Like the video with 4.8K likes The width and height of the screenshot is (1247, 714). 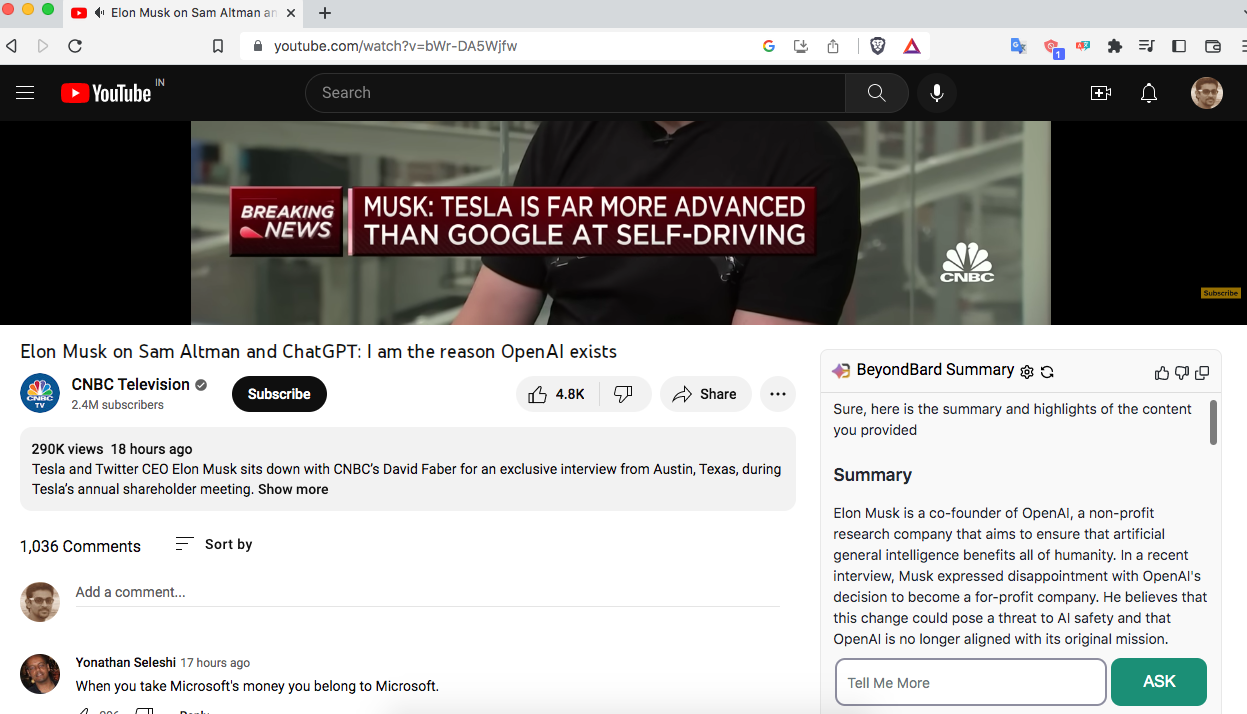(557, 394)
